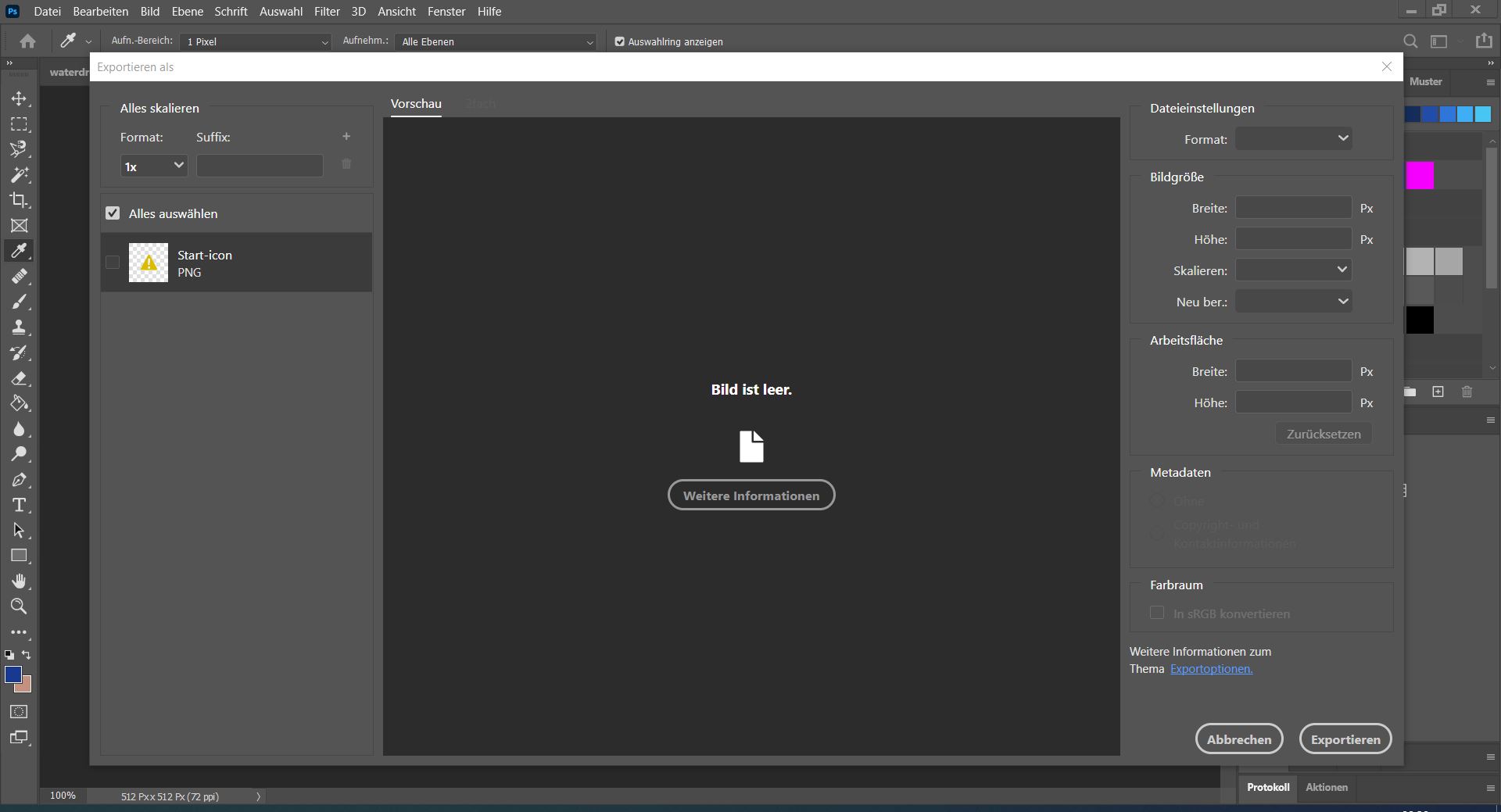Open the Filter menu
1501x812 pixels.
[327, 12]
